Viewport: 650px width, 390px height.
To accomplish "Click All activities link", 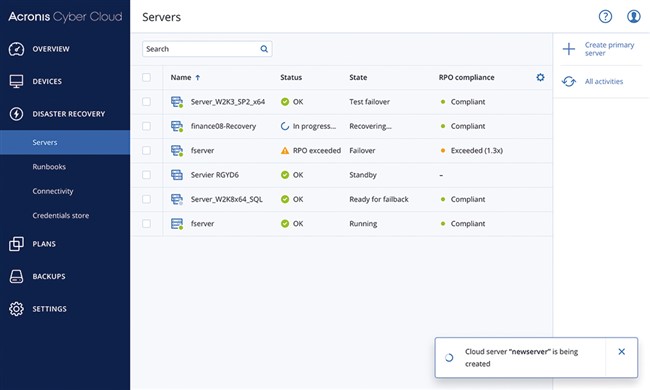I will [604, 81].
